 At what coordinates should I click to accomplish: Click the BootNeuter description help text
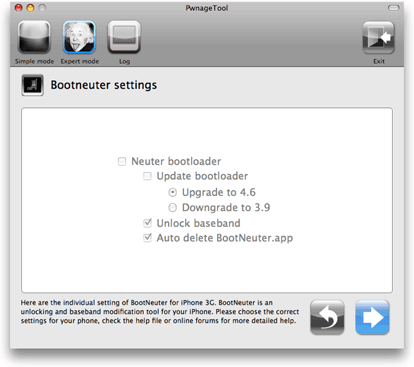tap(160, 312)
